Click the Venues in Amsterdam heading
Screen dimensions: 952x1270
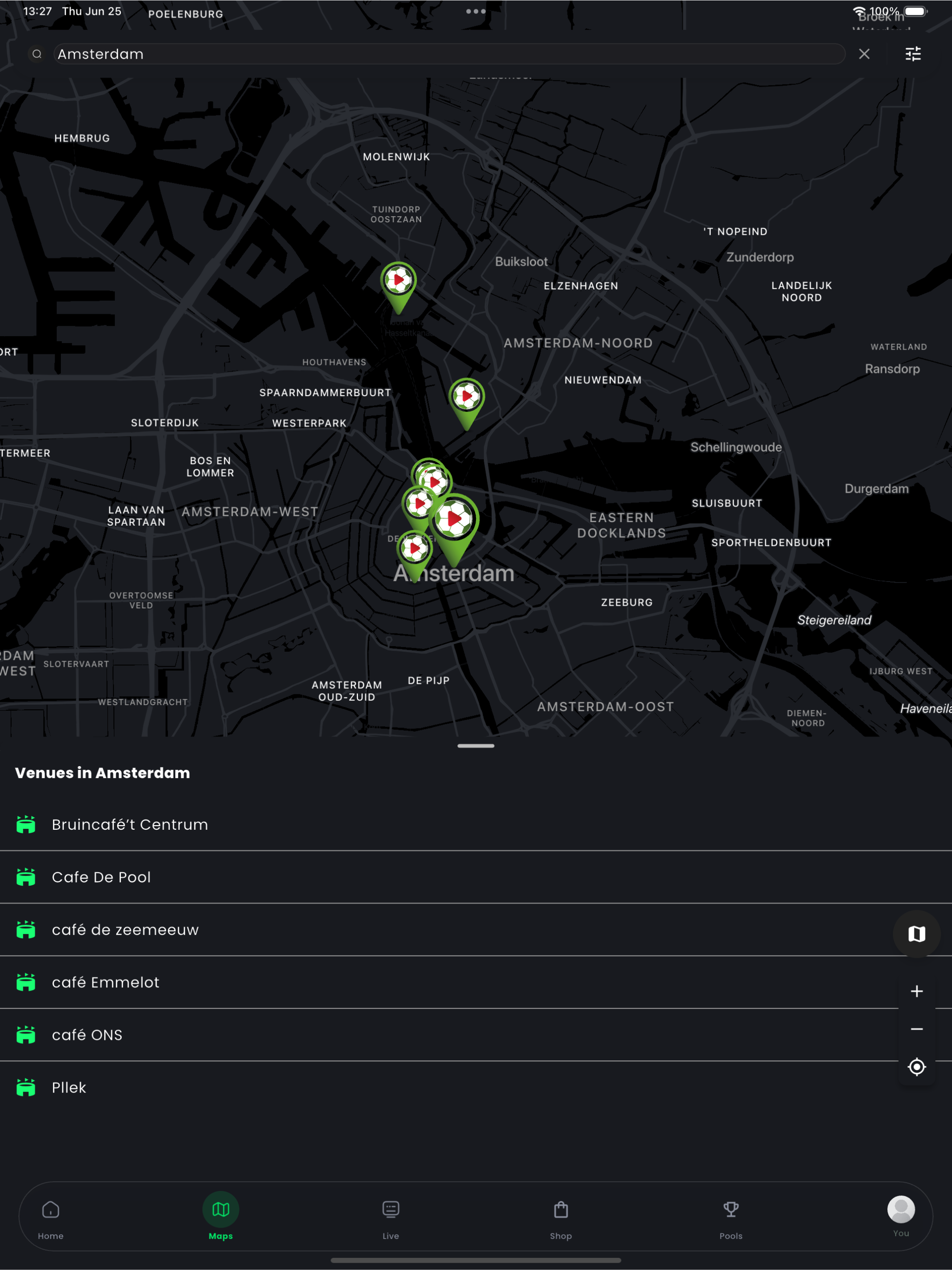[x=103, y=773]
